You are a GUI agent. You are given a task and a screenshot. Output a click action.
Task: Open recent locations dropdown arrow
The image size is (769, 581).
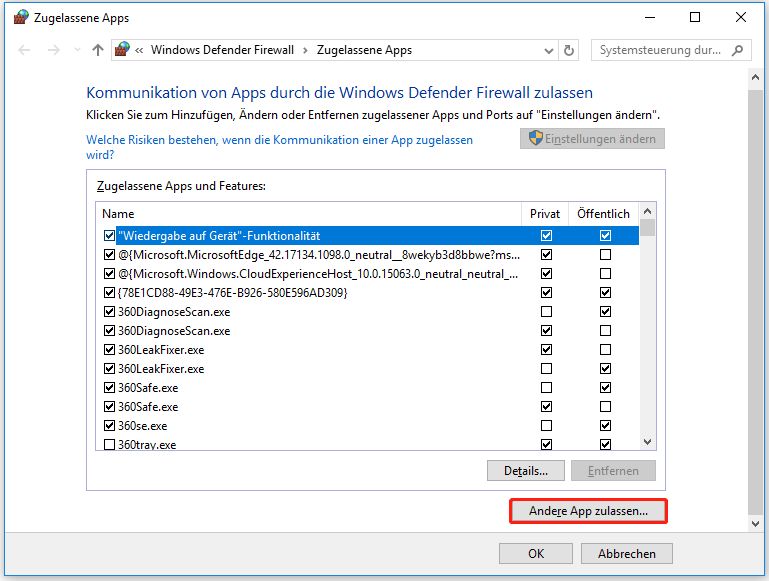click(77, 50)
